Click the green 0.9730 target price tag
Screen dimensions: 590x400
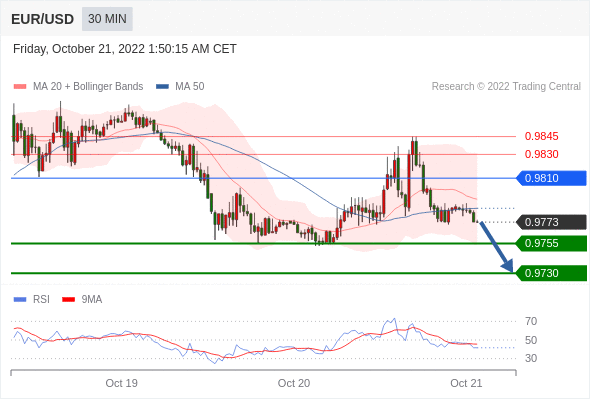[551, 273]
